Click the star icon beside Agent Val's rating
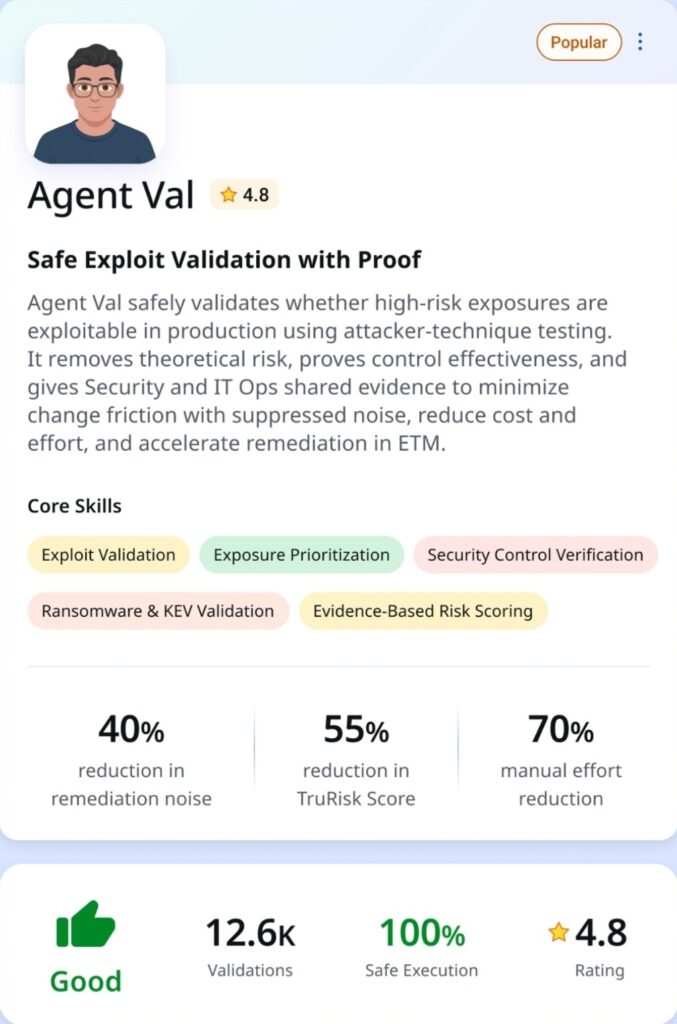Viewport: 677px width, 1024px height. coord(228,195)
